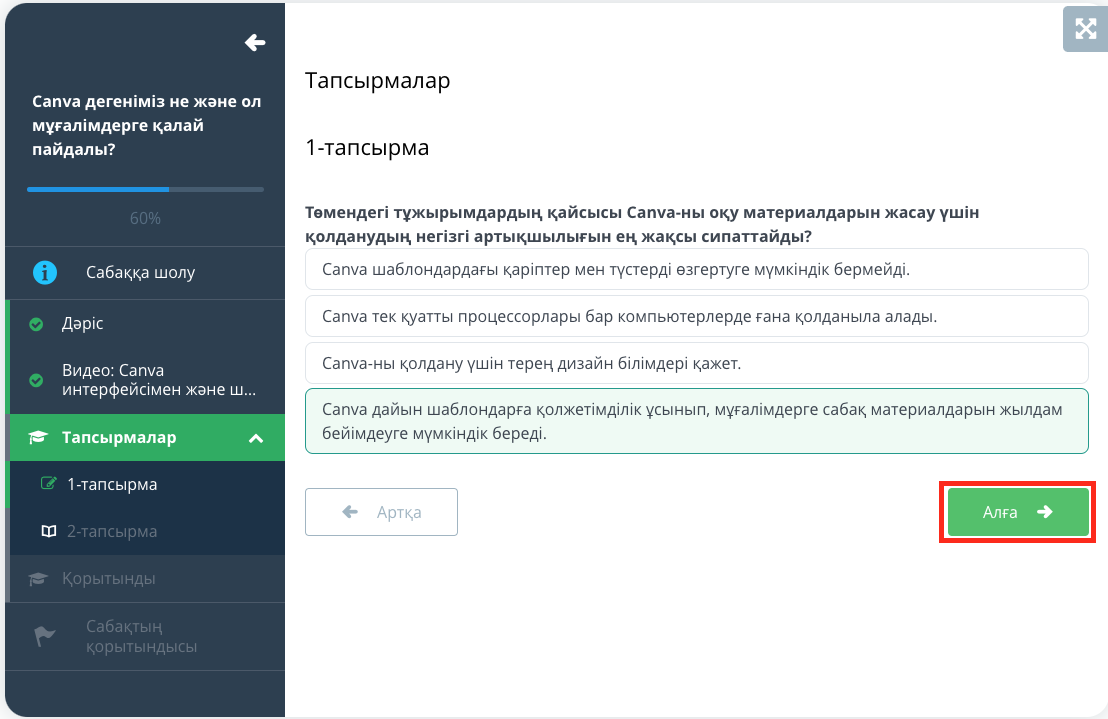This screenshot has height=719, width=1108.
Task: Select answer about қуатты процессорлары компьютерлер
Action: pos(696,316)
